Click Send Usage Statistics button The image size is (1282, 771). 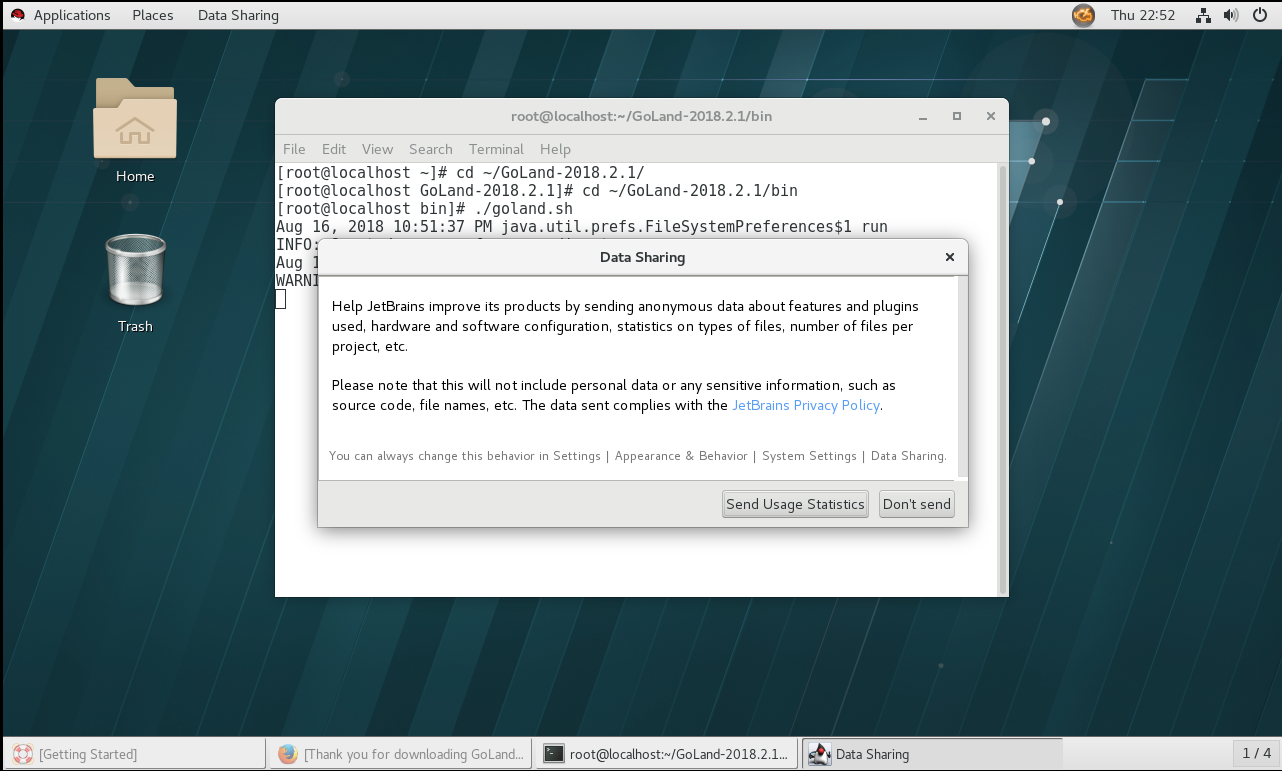tap(795, 504)
